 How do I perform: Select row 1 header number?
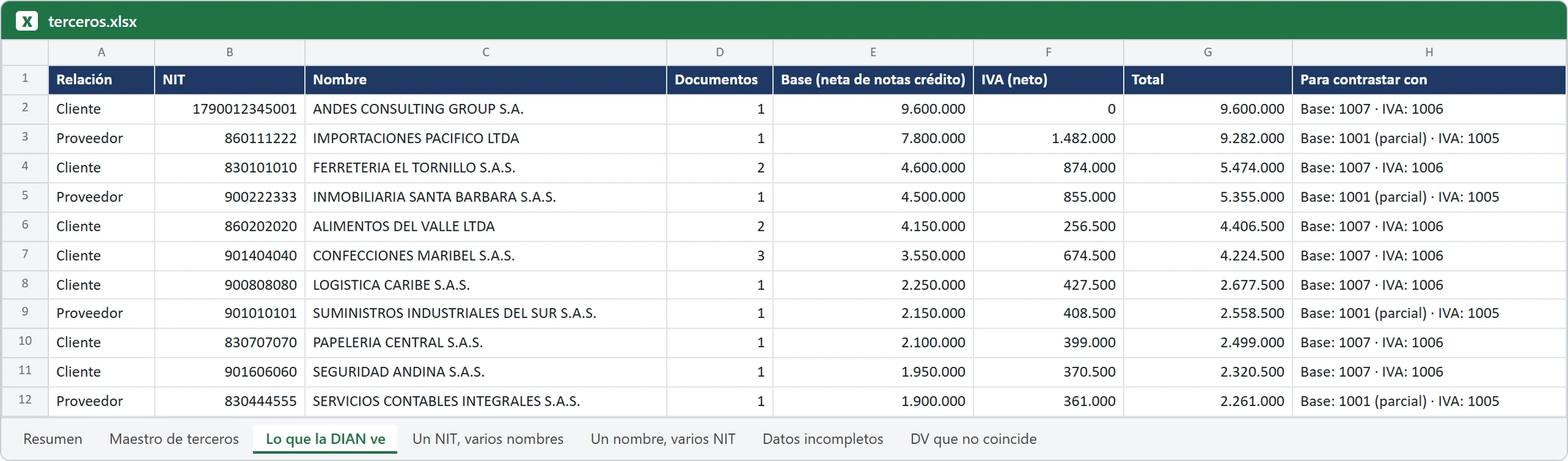pos(25,79)
